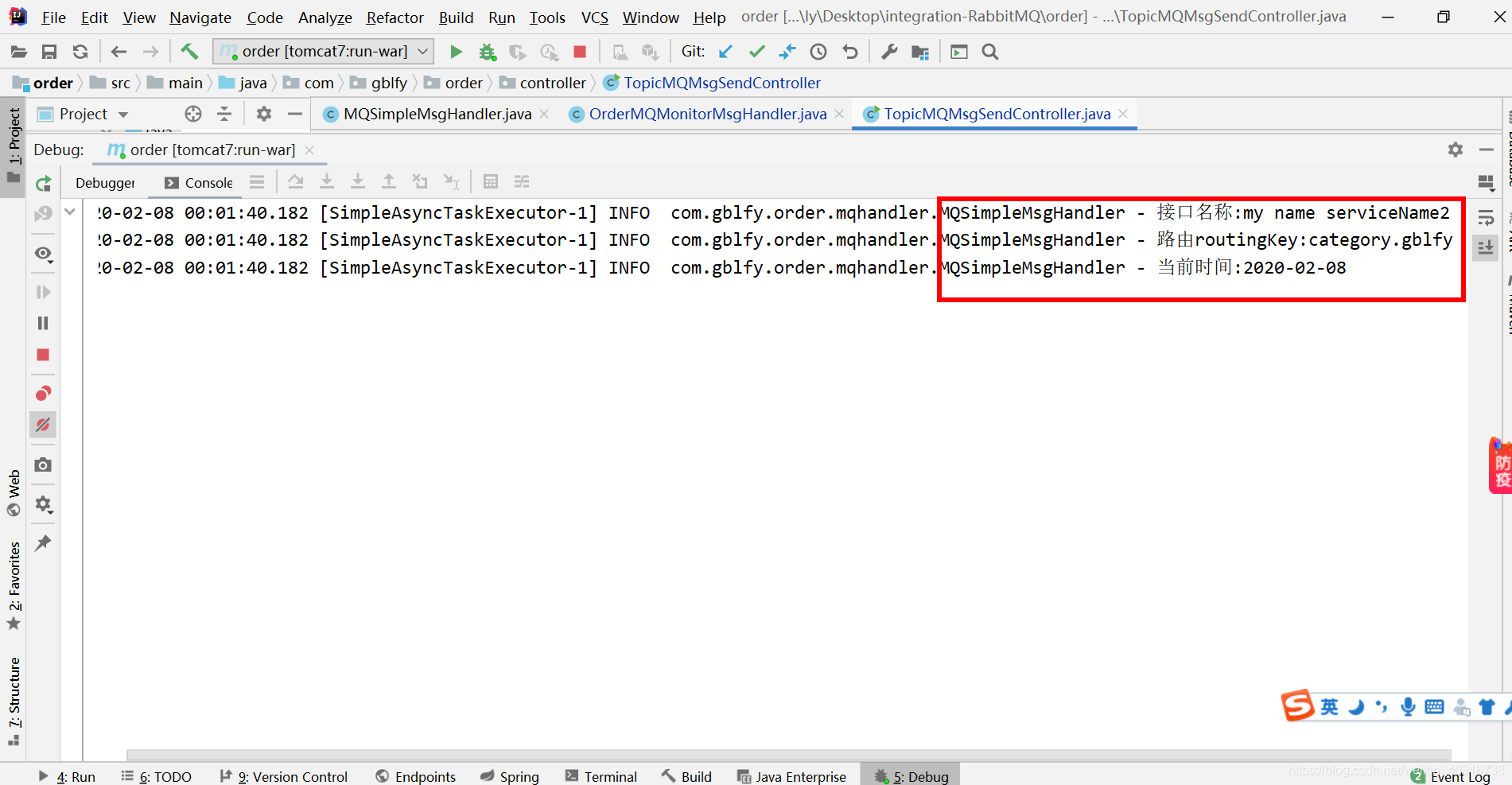1512x785 pixels.
Task: Open the 4: Run tool window
Action: (67, 776)
